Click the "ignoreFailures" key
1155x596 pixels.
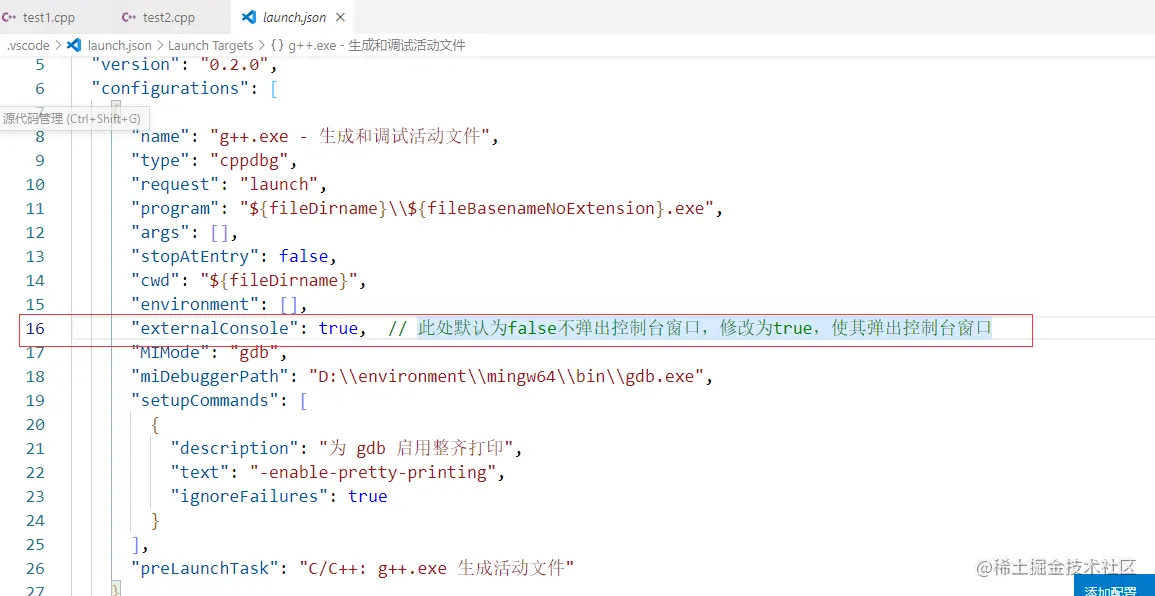250,497
